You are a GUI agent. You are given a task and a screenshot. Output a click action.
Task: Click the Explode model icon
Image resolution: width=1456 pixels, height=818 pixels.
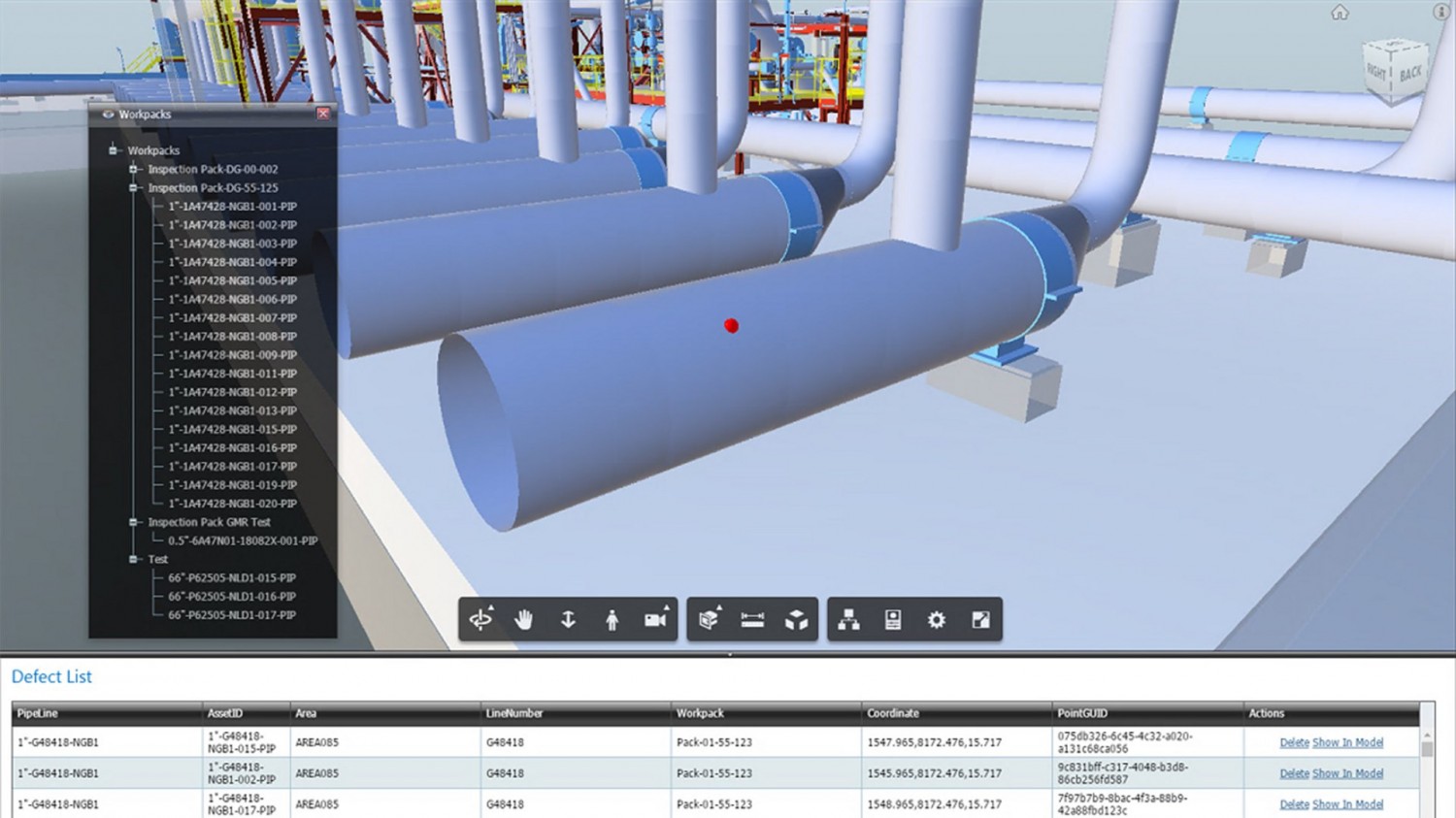tap(796, 619)
